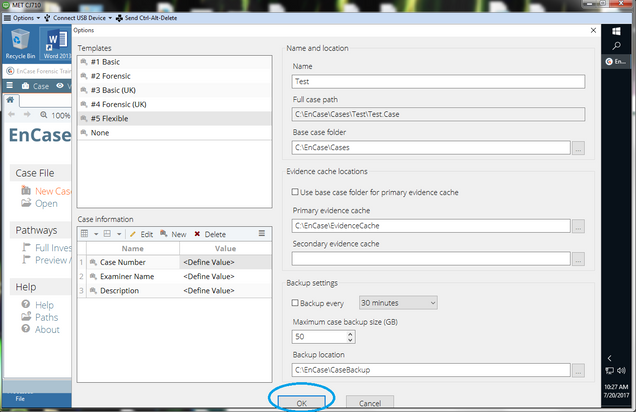
Task: Toggle the Backup every checkbox
Action: click(x=294, y=302)
